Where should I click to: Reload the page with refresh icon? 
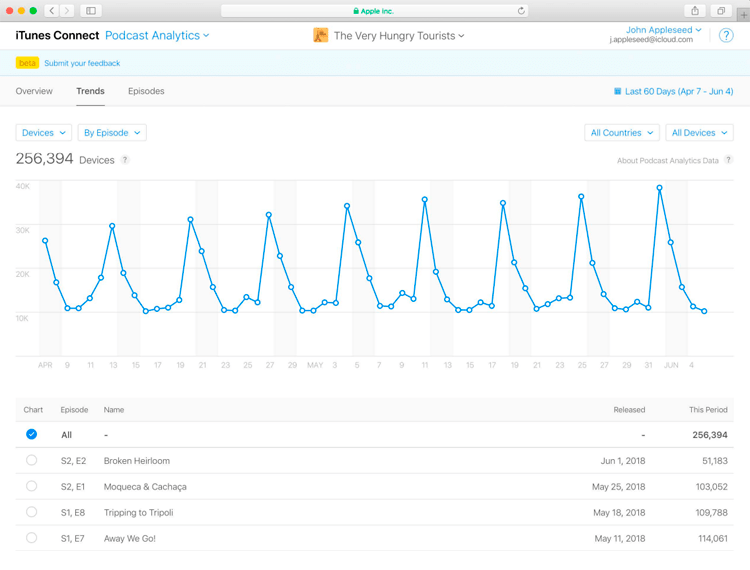coord(521,11)
